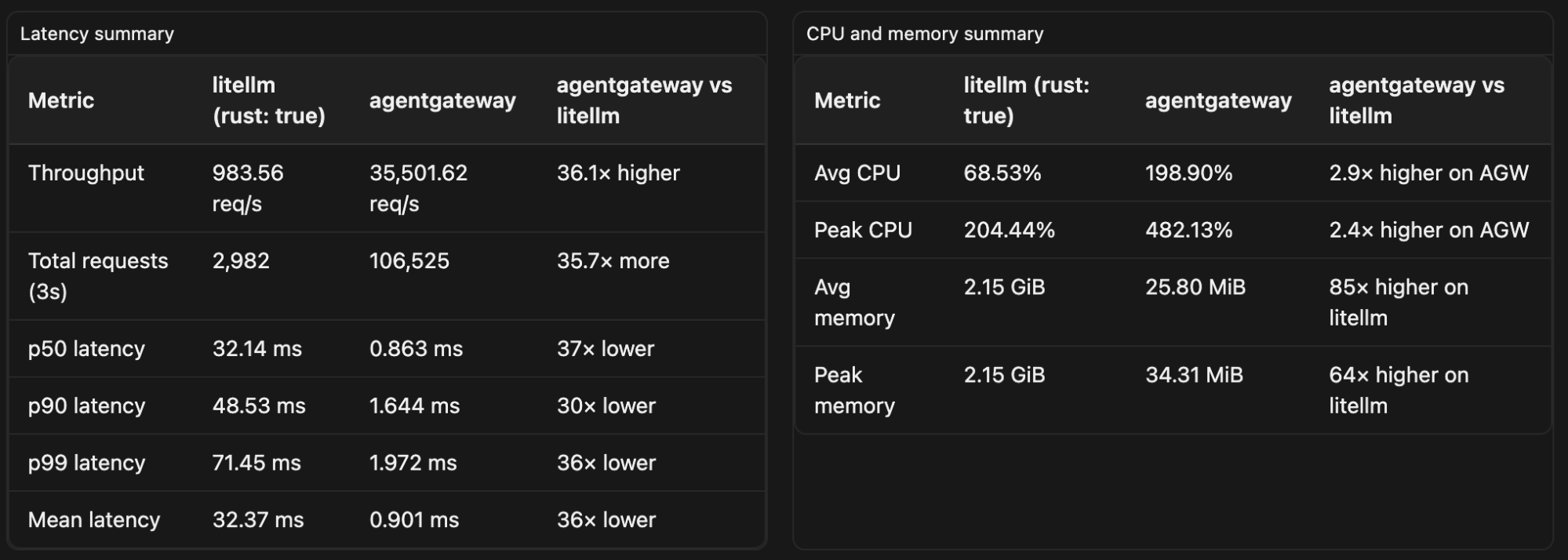Select the 198.90% Avg CPU value
The image size is (1568, 560).
(1188, 173)
